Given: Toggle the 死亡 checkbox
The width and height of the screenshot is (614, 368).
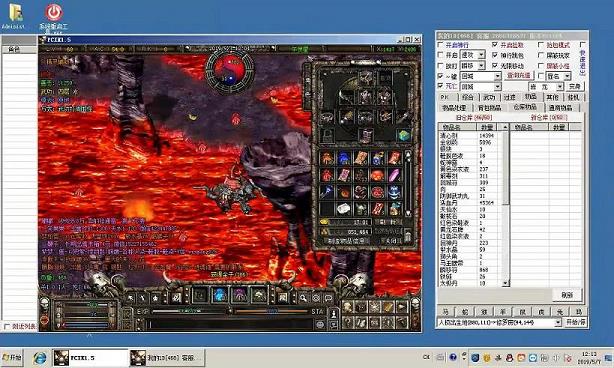Looking at the screenshot, I should 440,86.
